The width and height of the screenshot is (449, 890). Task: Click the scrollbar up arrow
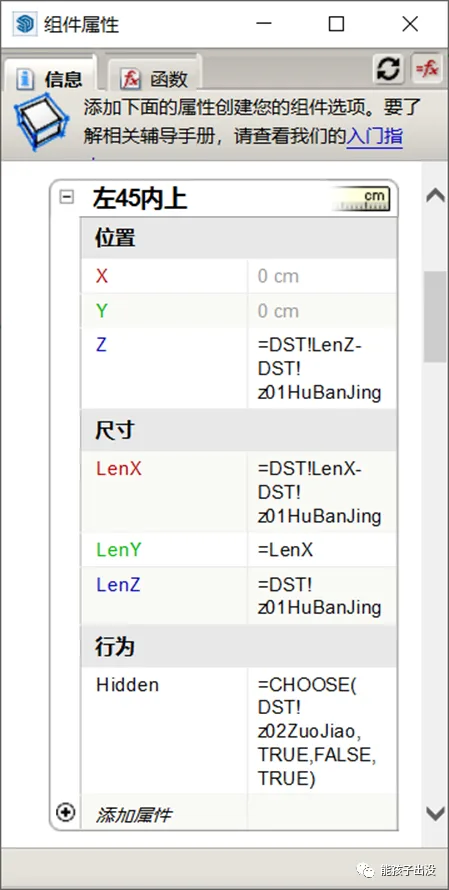[435, 195]
